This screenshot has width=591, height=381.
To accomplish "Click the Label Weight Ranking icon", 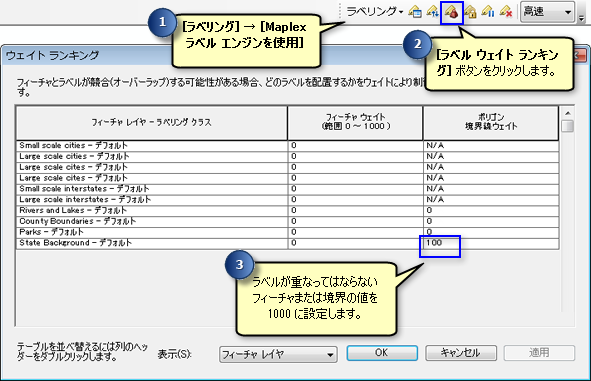I will click(452, 12).
